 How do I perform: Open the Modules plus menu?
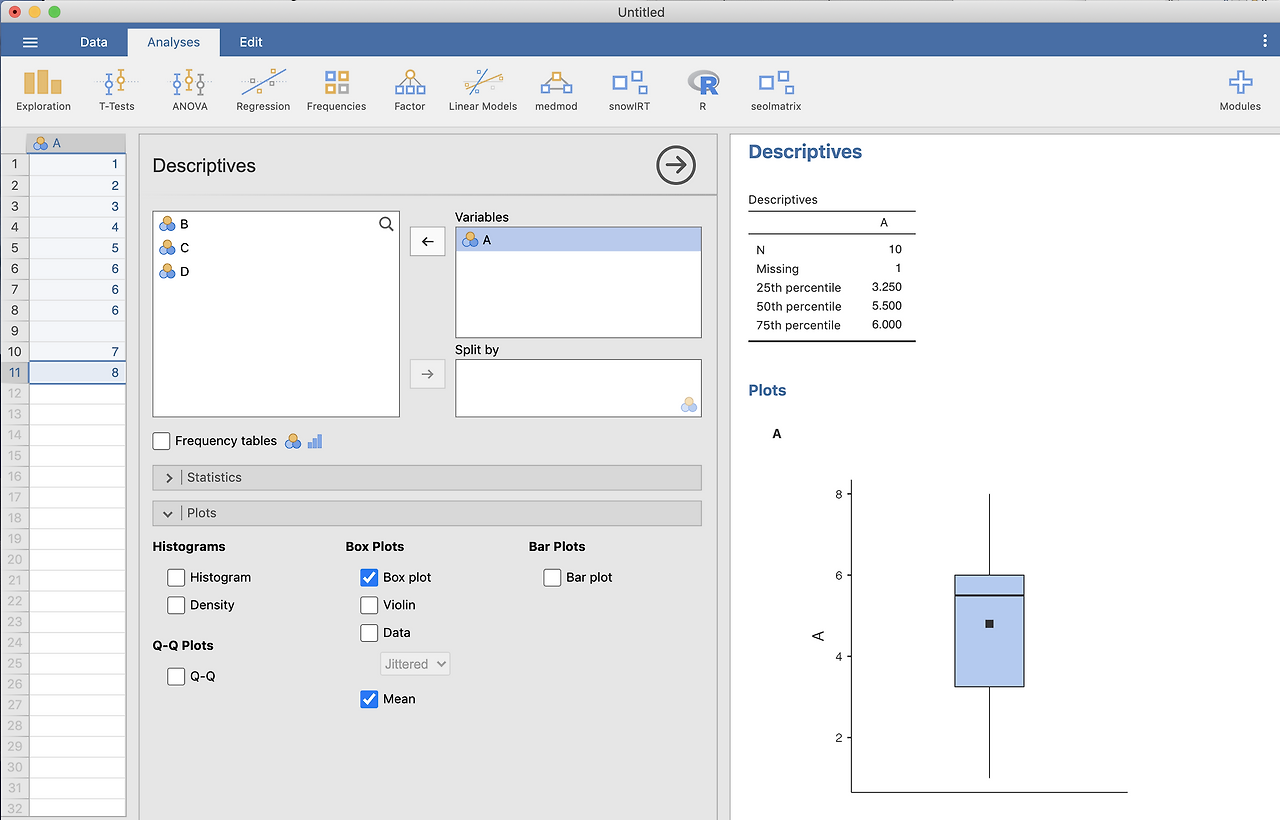tap(1240, 89)
